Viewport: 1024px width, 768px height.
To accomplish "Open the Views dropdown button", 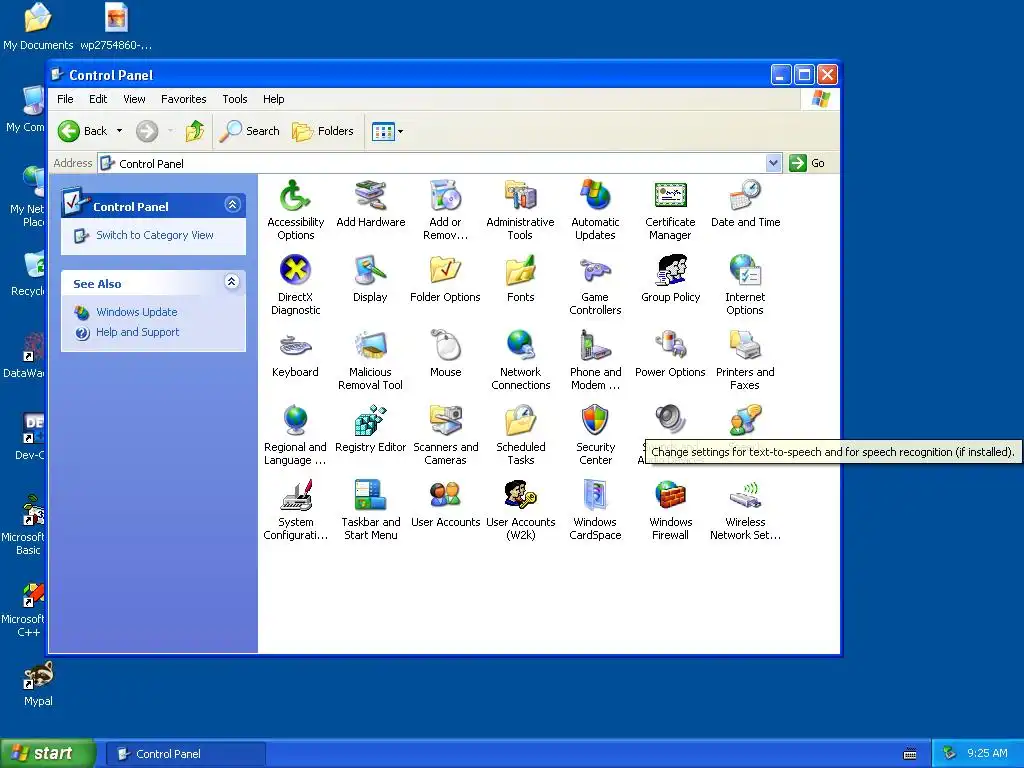I will [387, 131].
